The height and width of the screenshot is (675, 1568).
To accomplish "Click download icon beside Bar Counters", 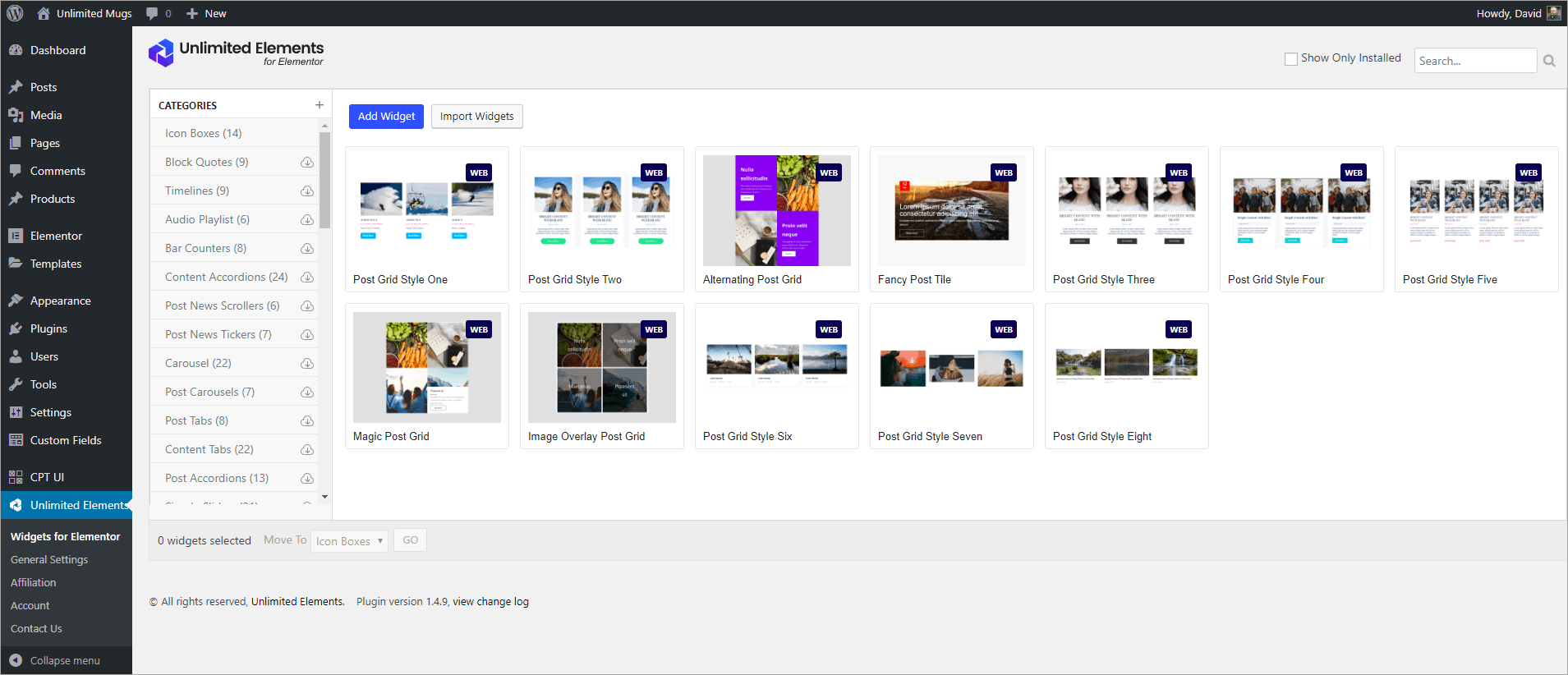I will (307, 249).
